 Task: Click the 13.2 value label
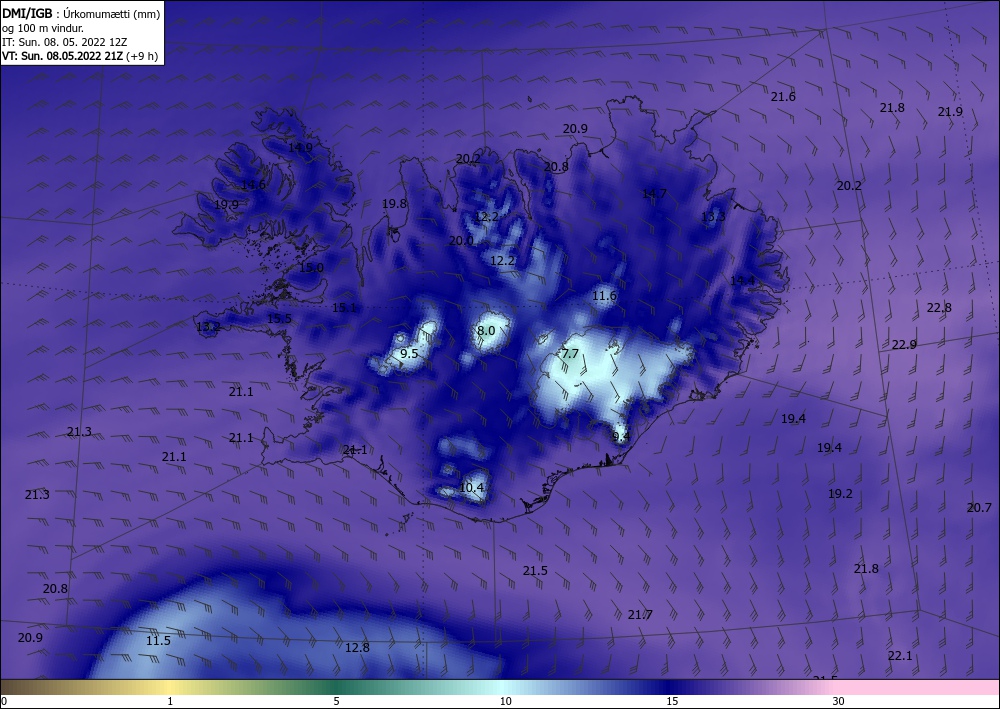coord(208,327)
